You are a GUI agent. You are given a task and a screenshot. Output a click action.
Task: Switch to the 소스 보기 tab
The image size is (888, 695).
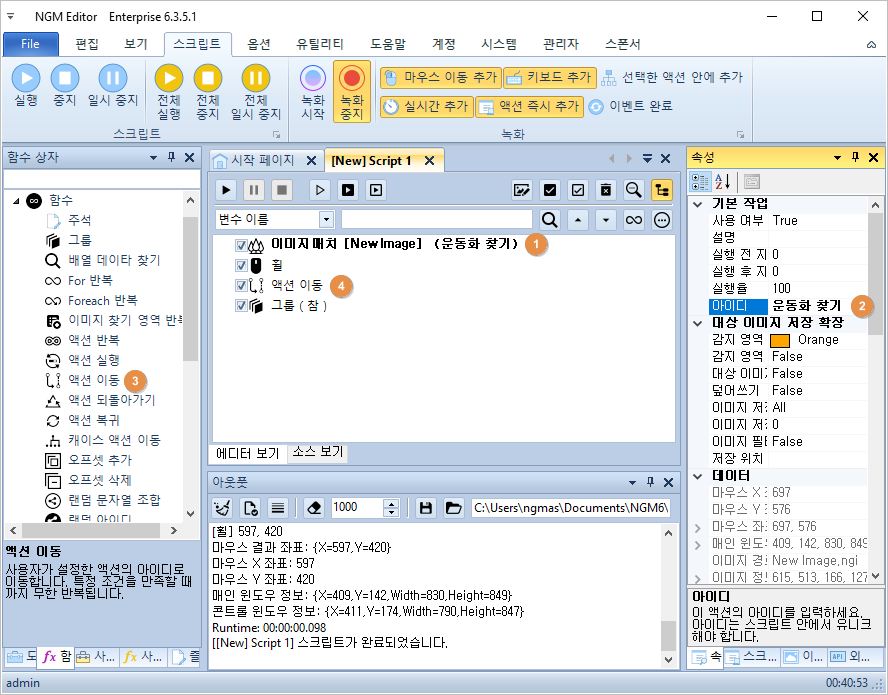[x=318, y=451]
